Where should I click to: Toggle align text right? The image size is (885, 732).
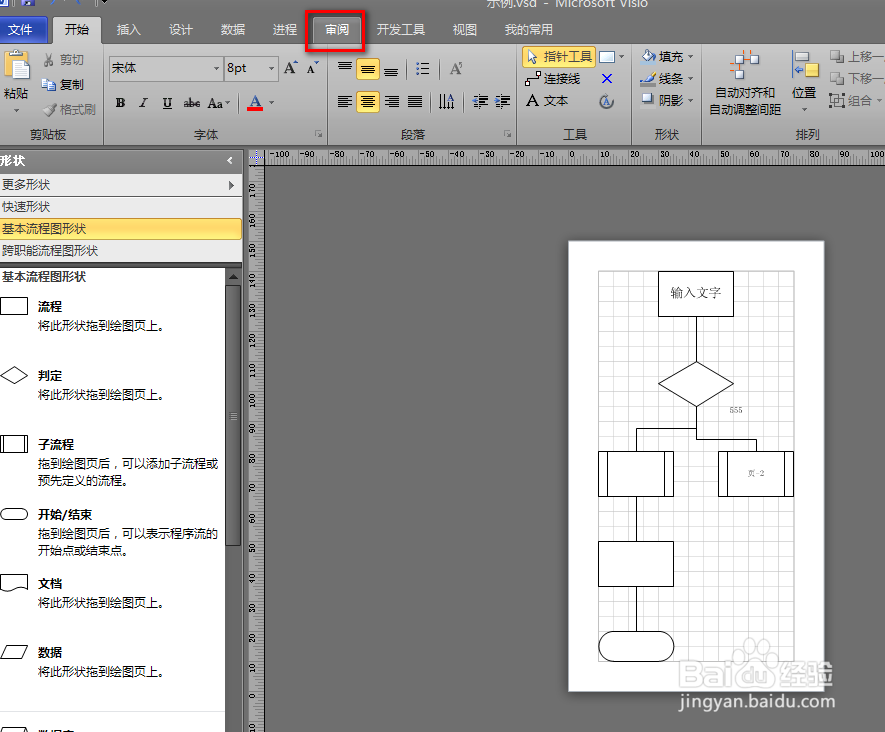pos(392,102)
